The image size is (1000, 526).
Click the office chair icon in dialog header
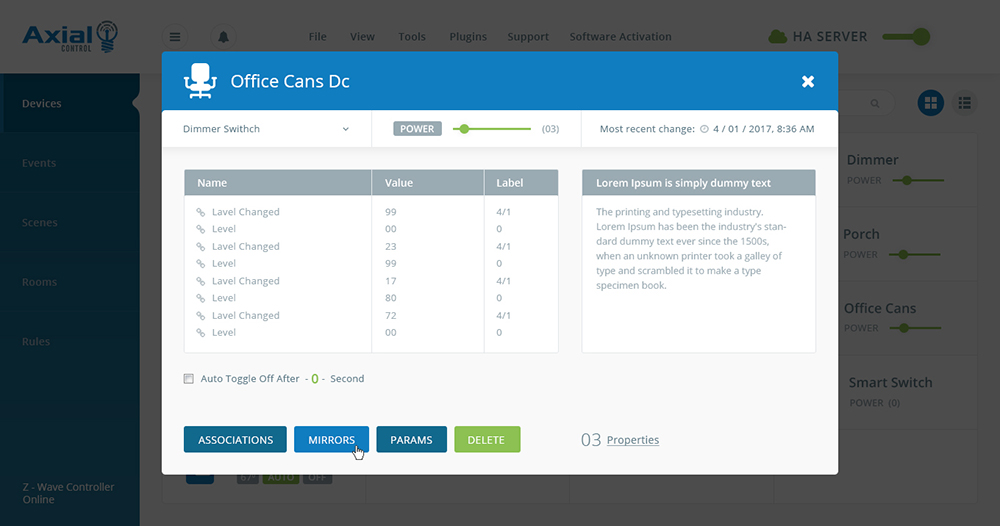200,81
